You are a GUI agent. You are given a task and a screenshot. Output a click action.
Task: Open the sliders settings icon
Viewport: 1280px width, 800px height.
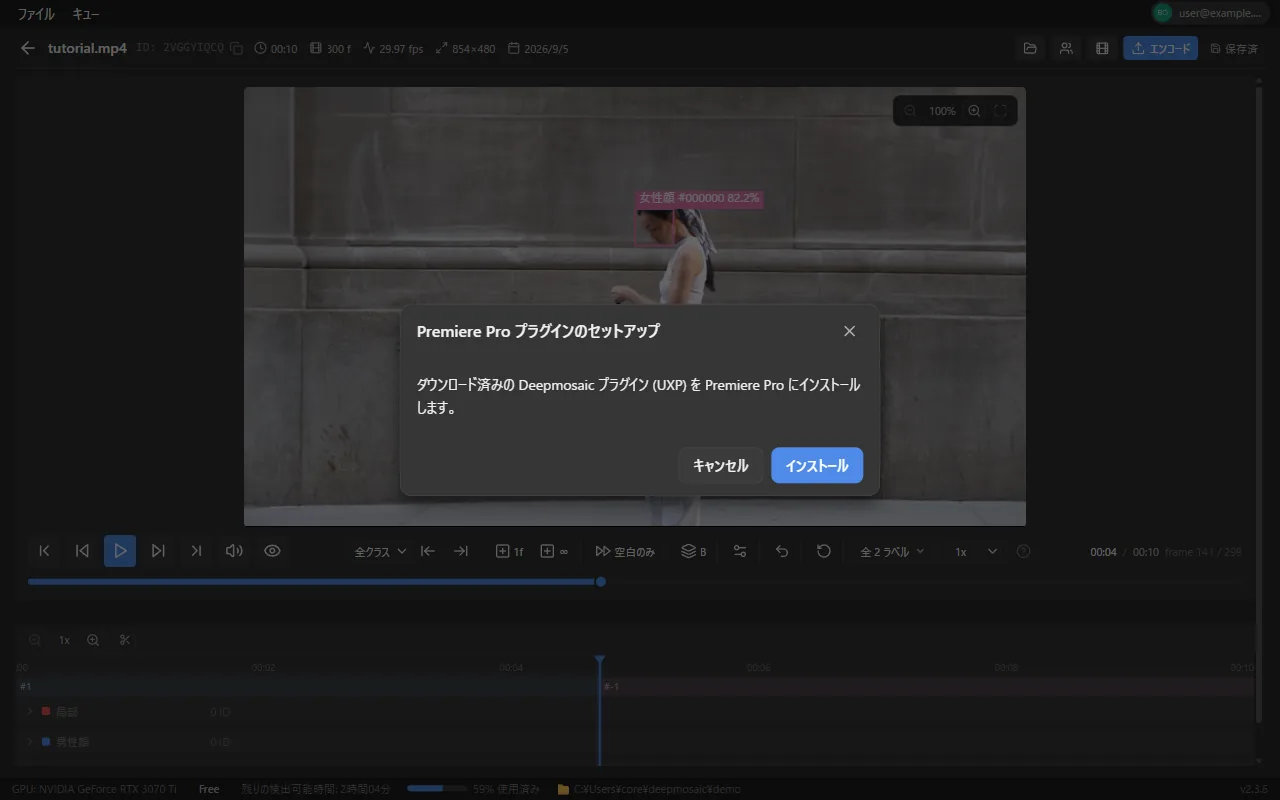coord(740,551)
